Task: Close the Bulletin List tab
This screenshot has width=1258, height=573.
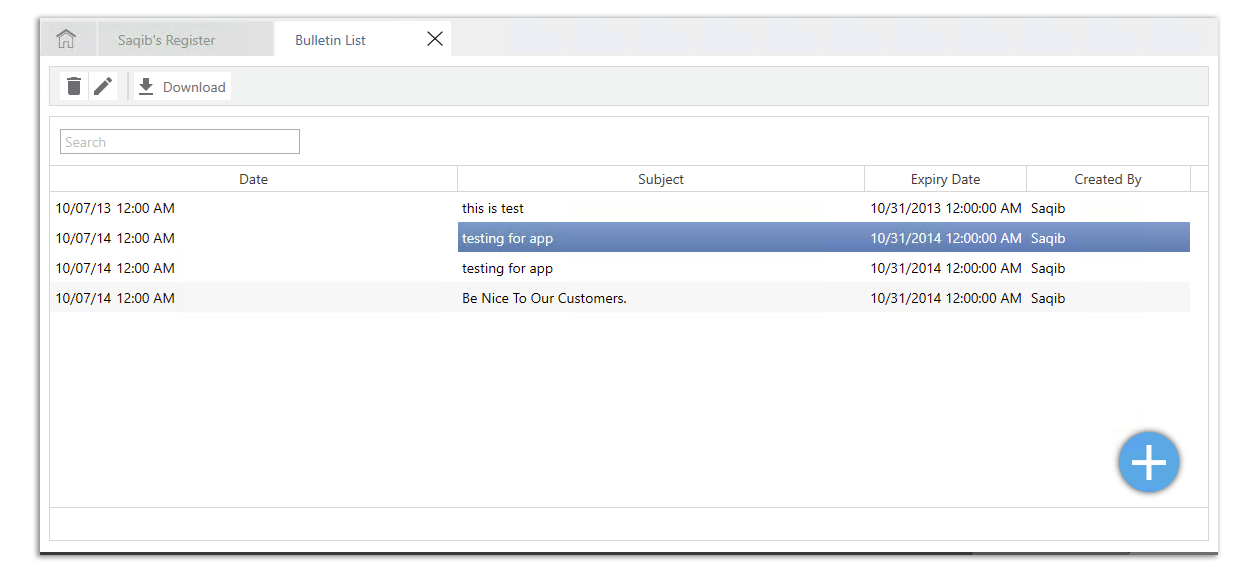Action: tap(435, 39)
